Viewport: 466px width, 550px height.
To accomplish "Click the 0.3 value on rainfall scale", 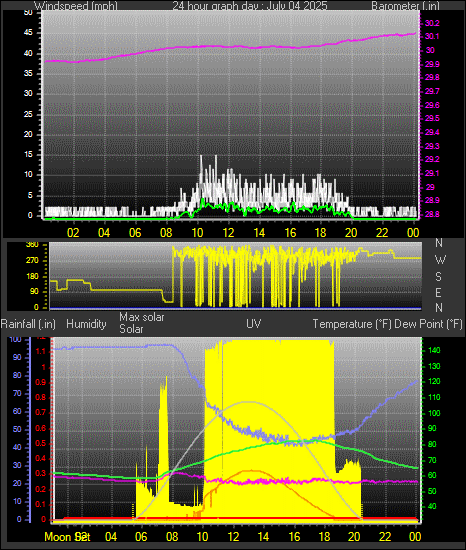I will pyautogui.click(x=41, y=474).
